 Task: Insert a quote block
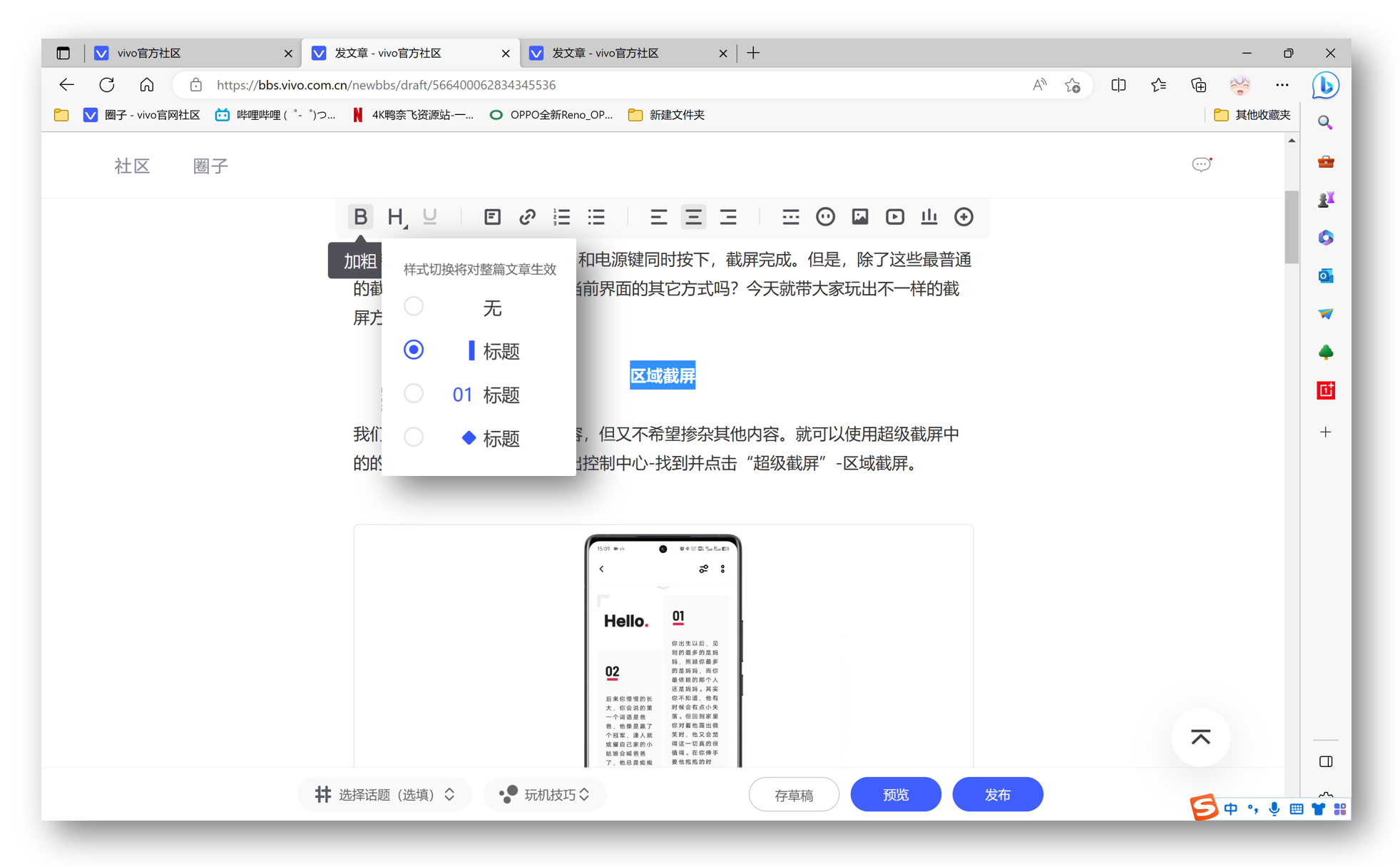click(x=492, y=216)
